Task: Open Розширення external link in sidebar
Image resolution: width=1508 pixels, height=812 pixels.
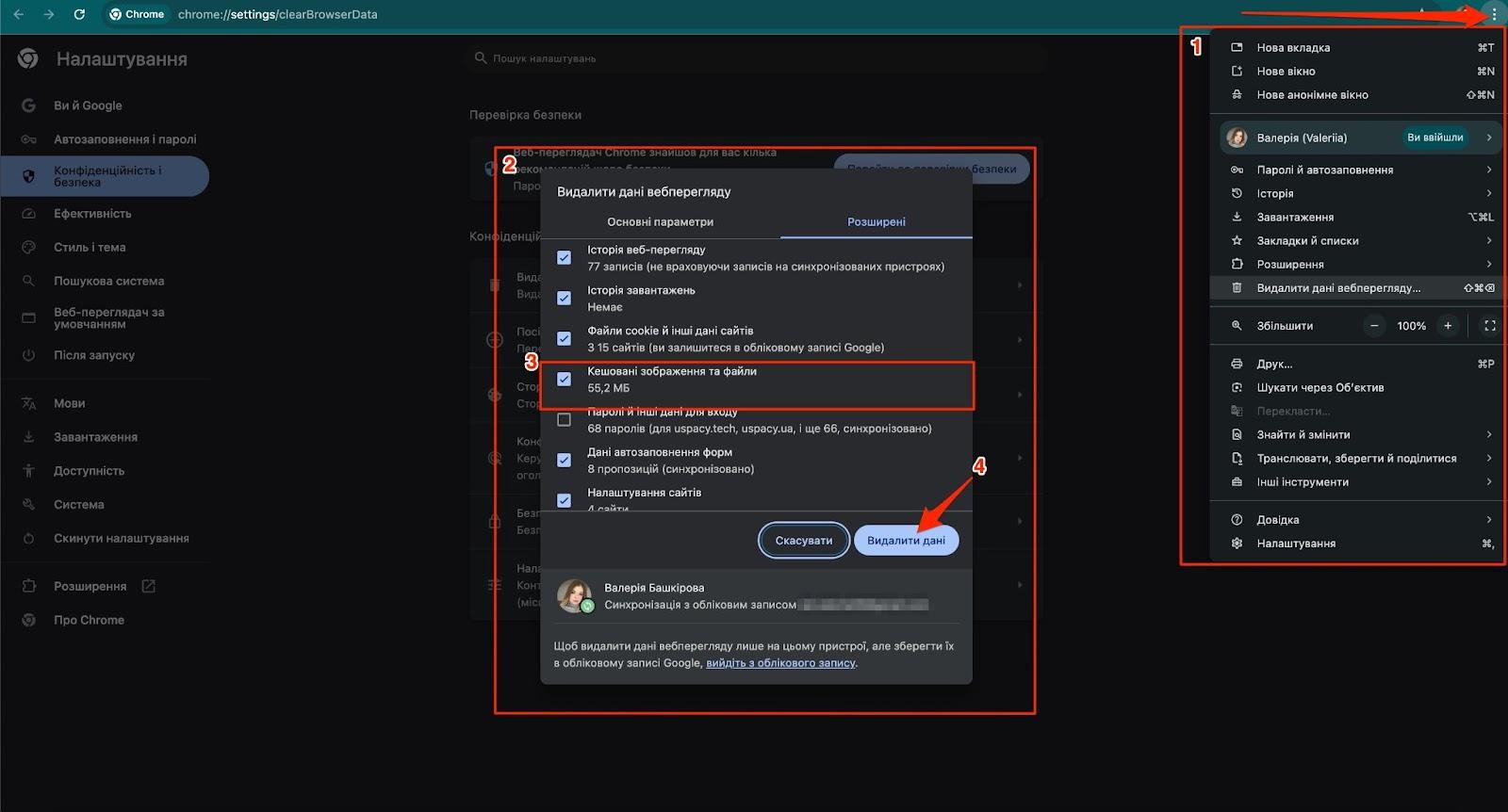Action: (148, 586)
